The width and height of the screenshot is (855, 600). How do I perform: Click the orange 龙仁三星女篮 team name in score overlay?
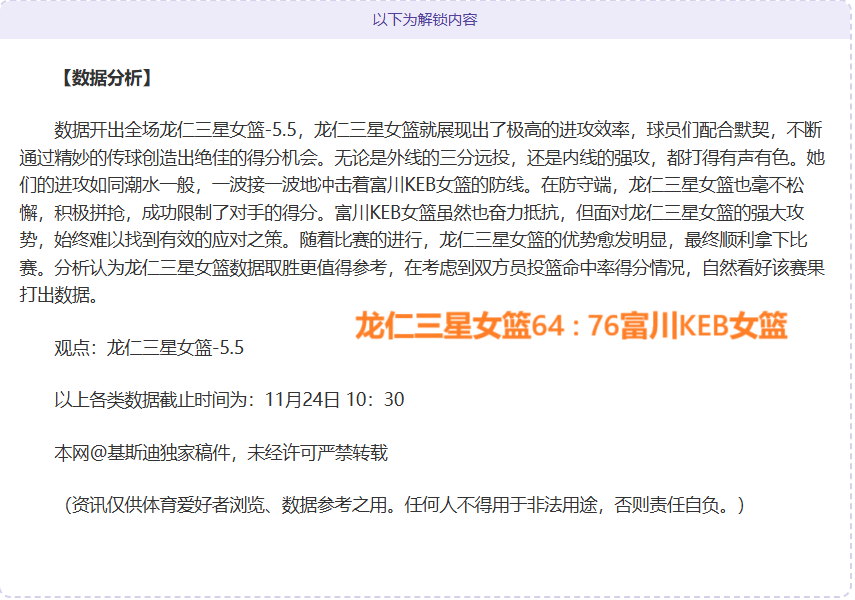pos(443,326)
